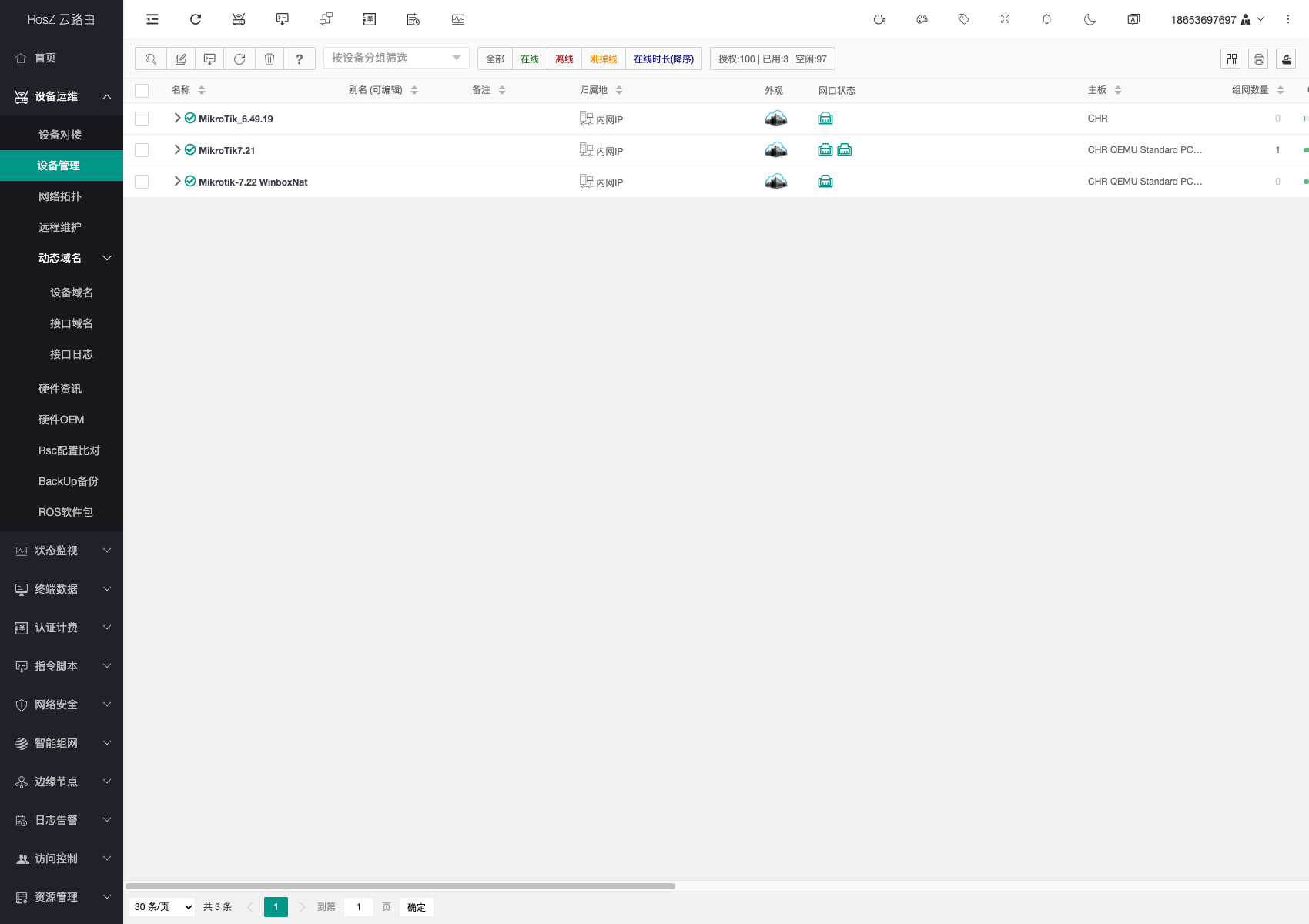
Task: Check the box for MikroTik_6.49.19 row
Action: click(x=142, y=119)
